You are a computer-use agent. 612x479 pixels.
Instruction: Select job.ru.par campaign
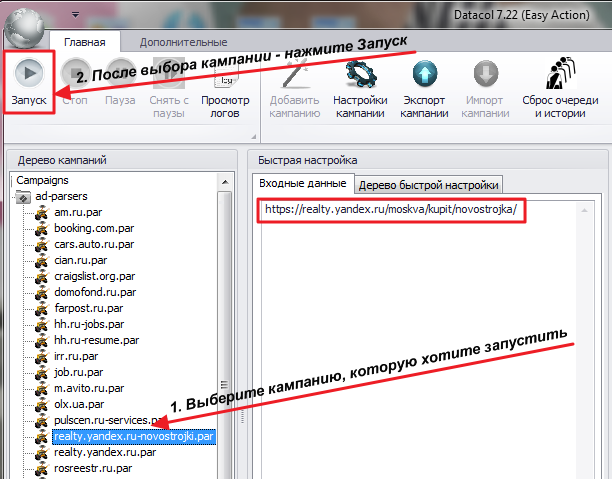pos(78,372)
